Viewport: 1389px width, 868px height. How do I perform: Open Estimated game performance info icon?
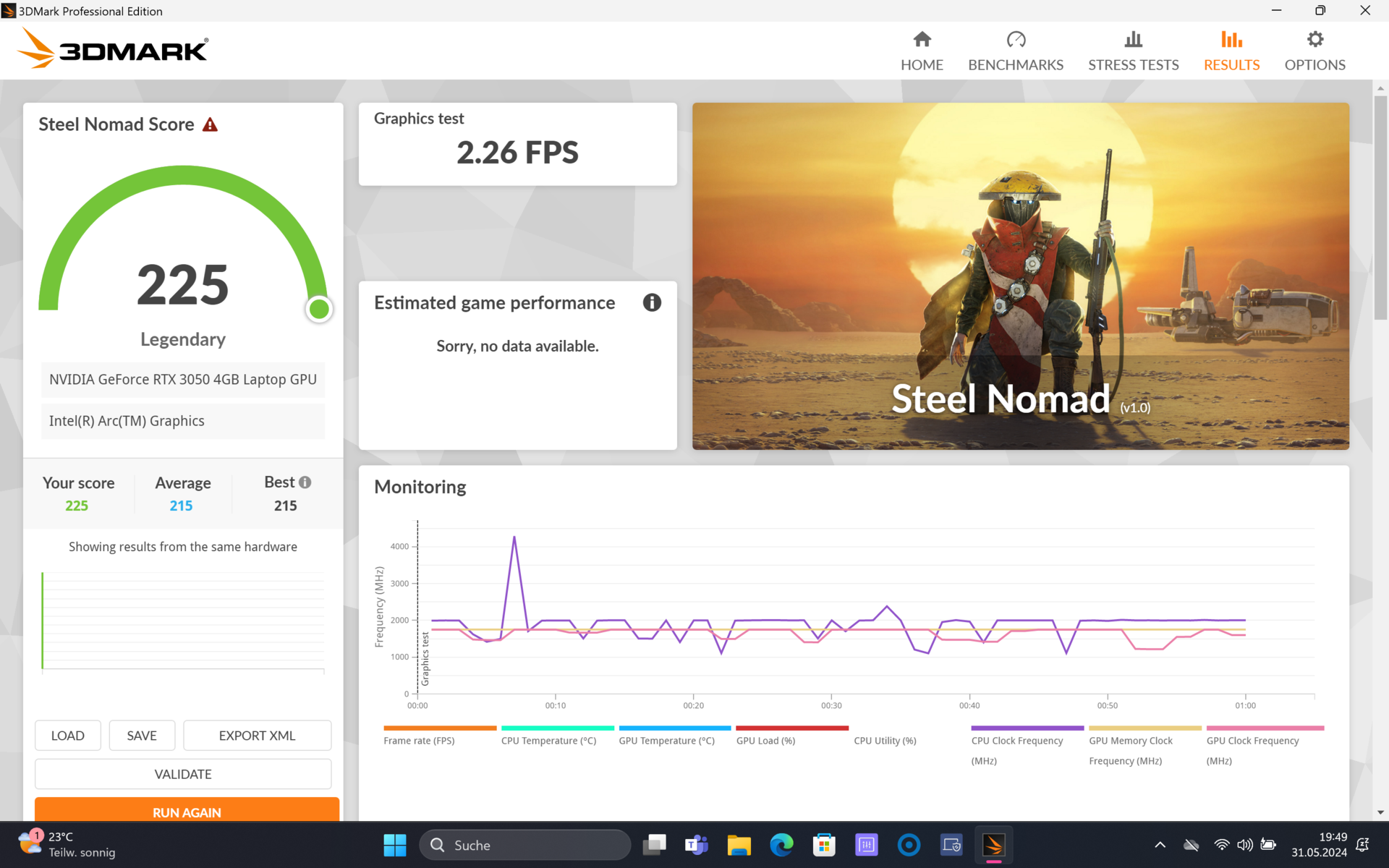click(651, 302)
